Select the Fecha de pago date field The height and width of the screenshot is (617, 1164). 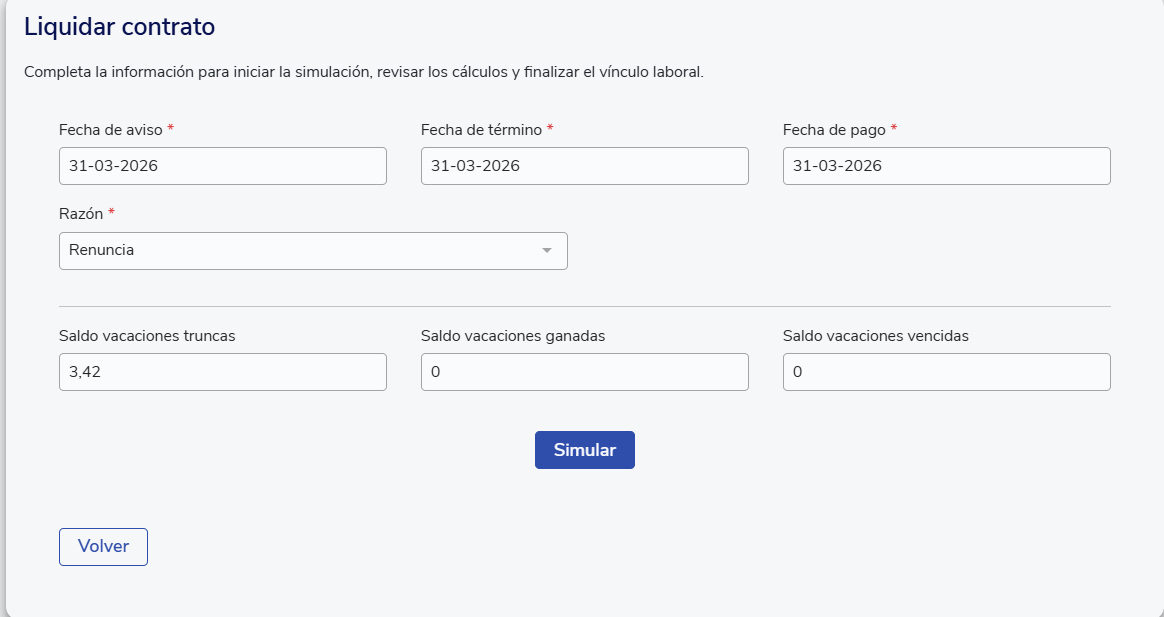(946, 166)
